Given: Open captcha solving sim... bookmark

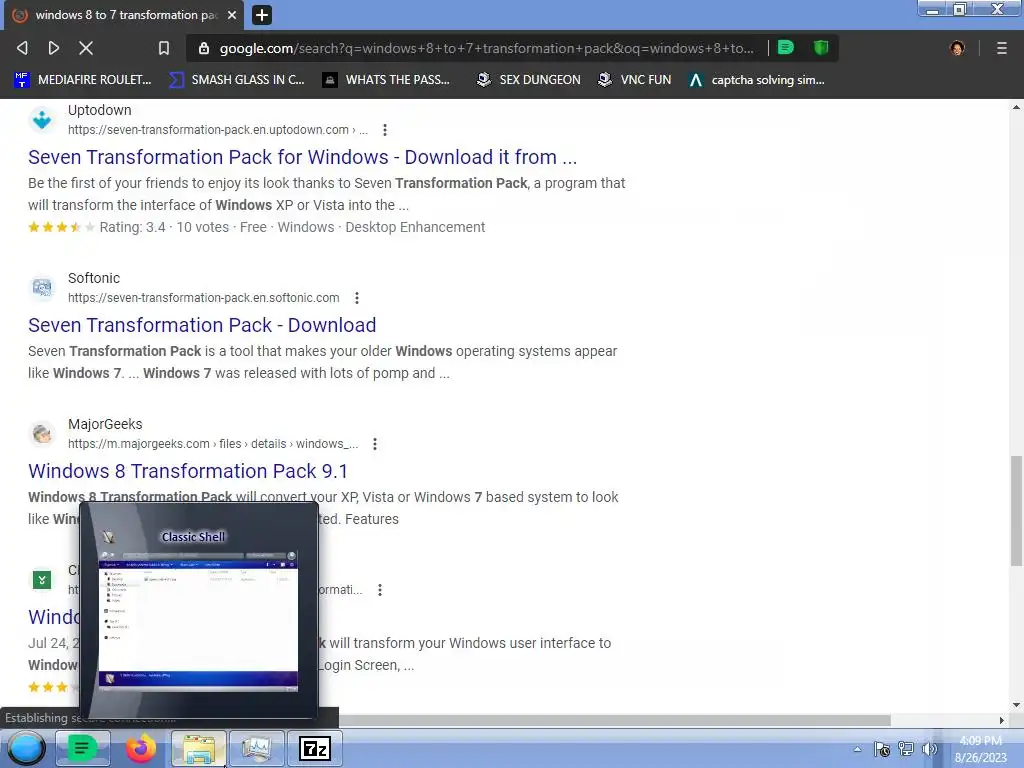Looking at the screenshot, I should tap(757, 80).
